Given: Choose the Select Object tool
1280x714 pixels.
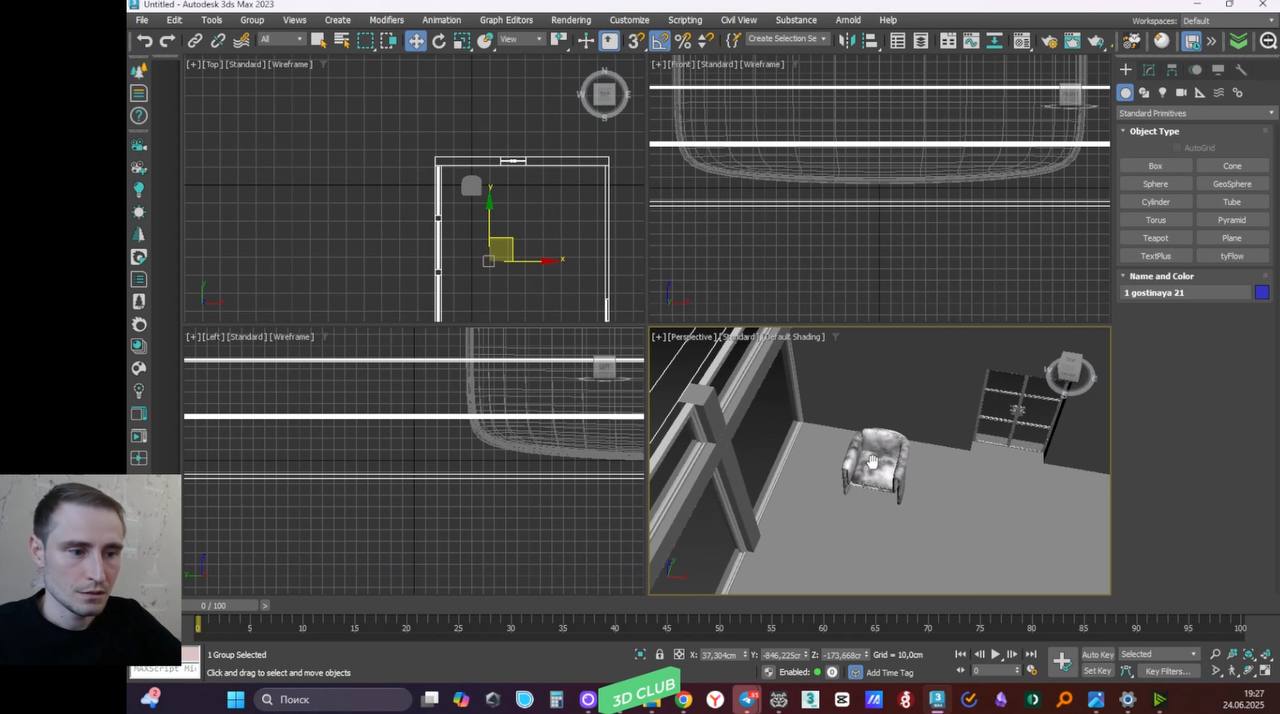Looking at the screenshot, I should pos(318,40).
